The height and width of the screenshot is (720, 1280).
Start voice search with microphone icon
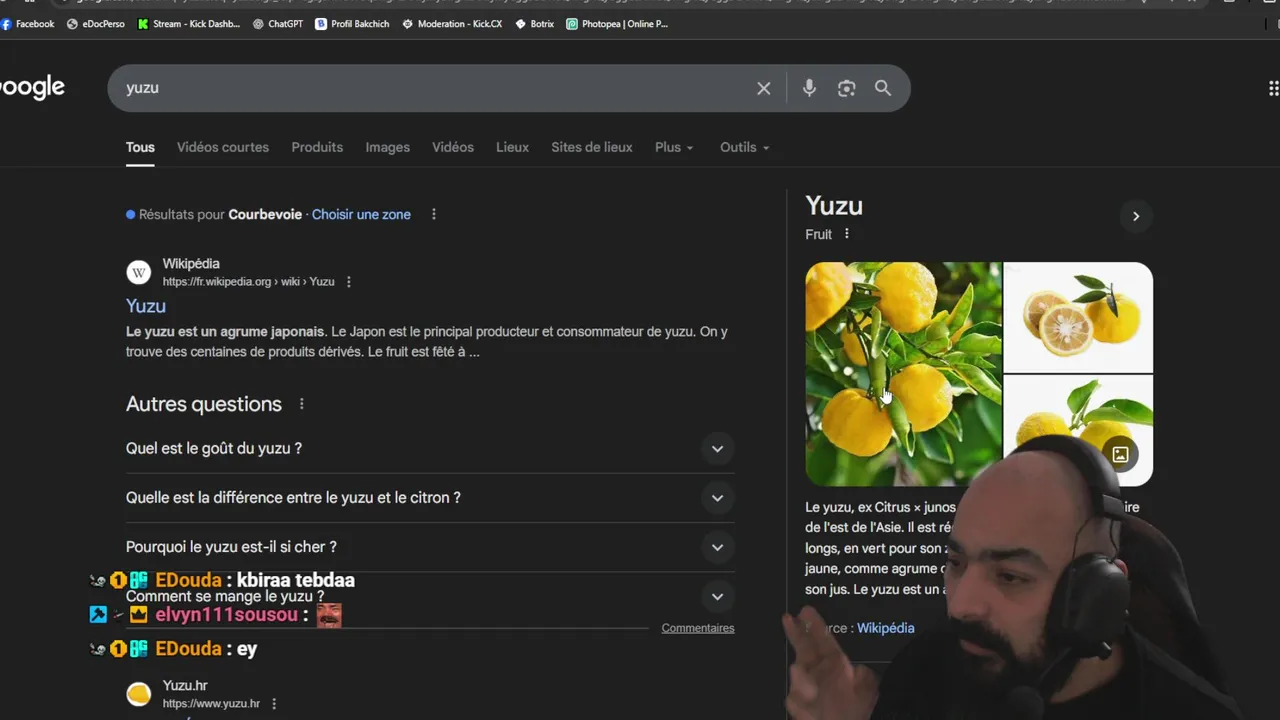[x=809, y=88]
